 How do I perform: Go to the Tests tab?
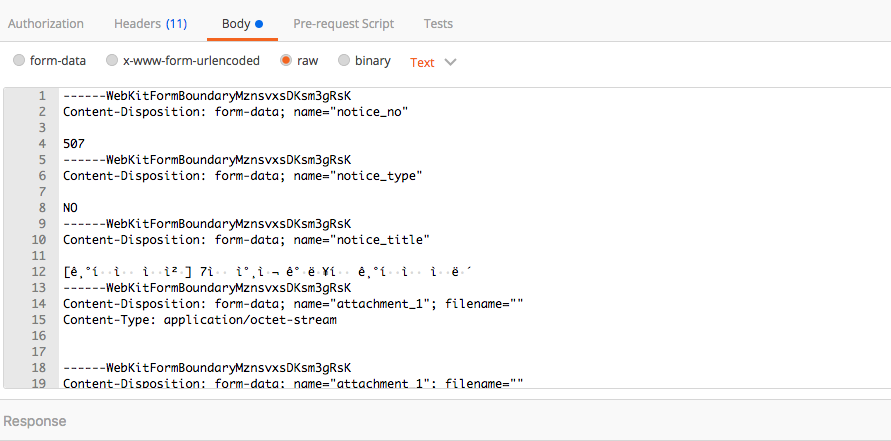438,23
